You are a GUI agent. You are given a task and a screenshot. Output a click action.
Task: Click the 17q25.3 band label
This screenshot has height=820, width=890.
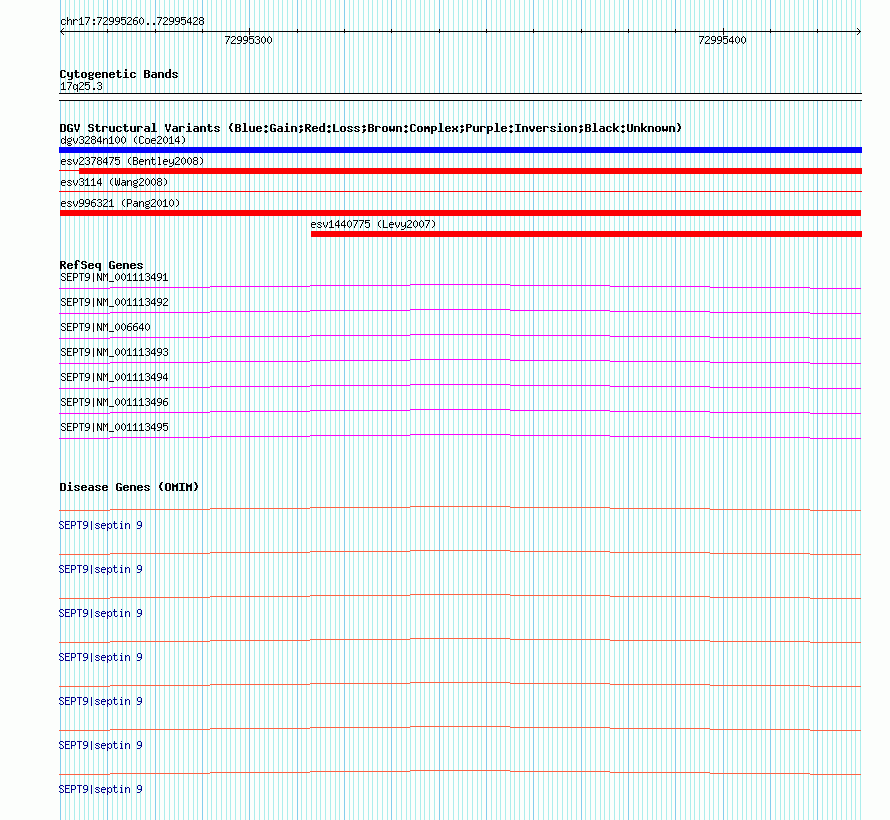click(81, 86)
